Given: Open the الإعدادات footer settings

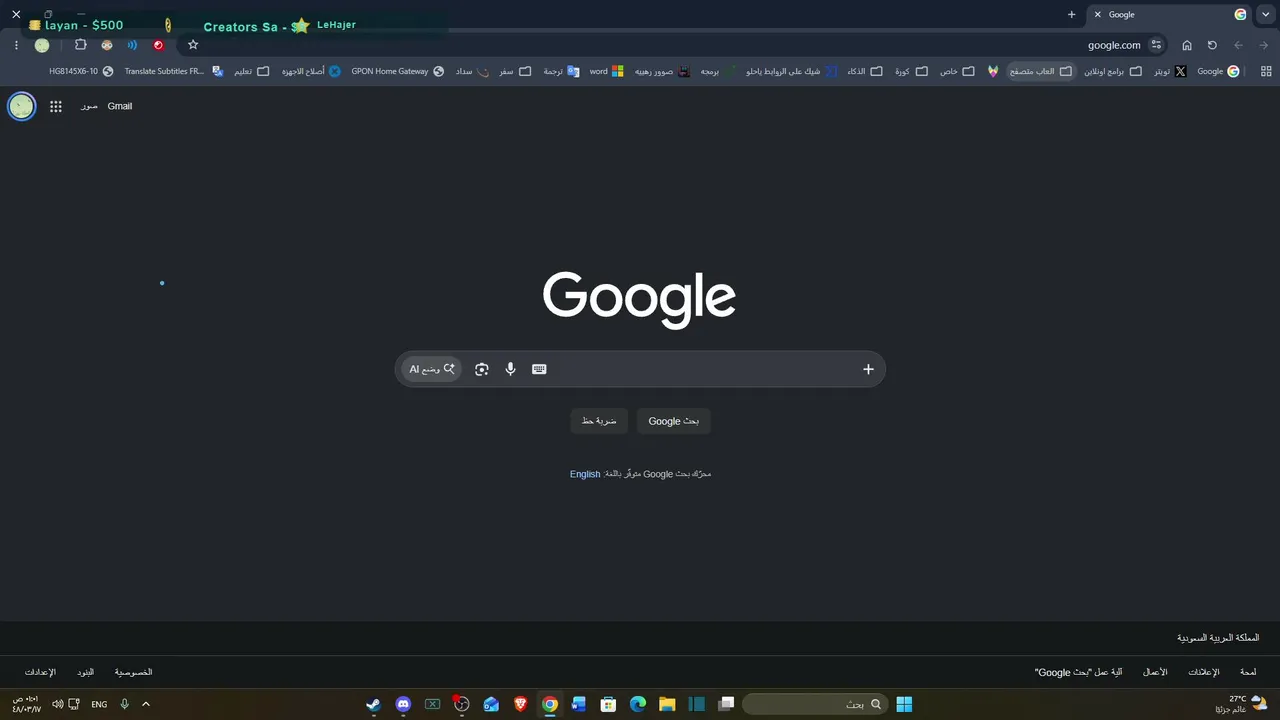Looking at the screenshot, I should (x=40, y=672).
